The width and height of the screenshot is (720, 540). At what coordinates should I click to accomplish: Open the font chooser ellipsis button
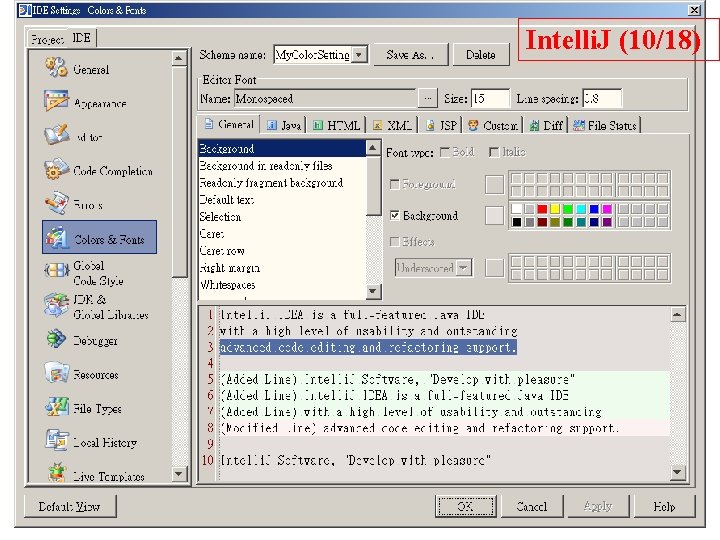coord(428,98)
